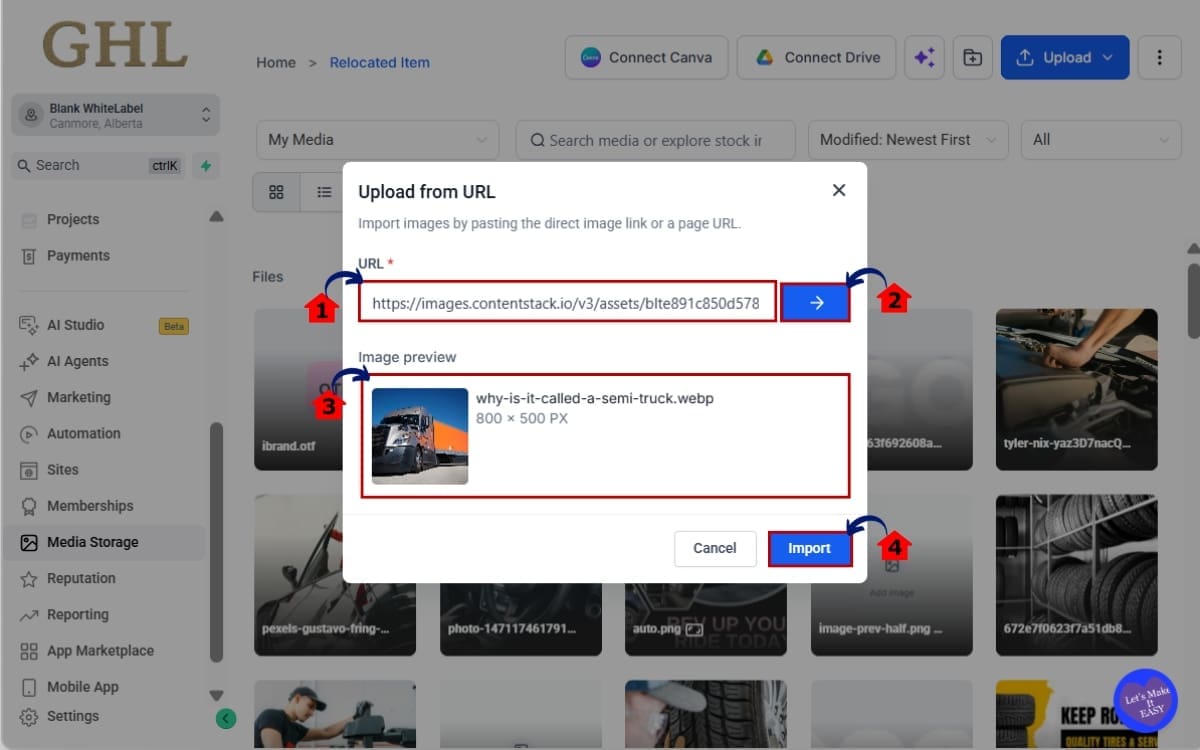
Task: Open the My Media dropdown
Action: (x=378, y=140)
